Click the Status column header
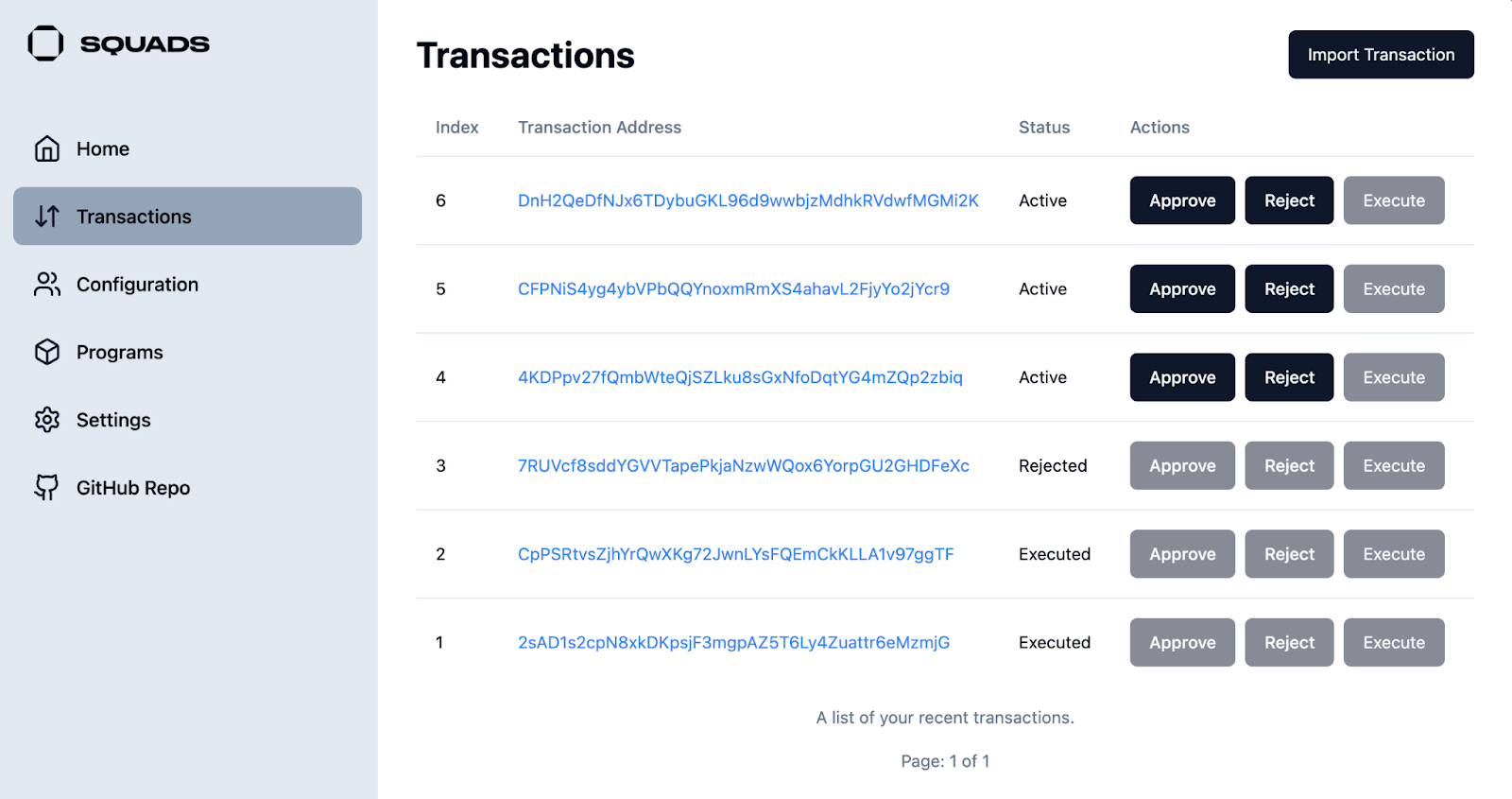The image size is (1512, 799). point(1043,127)
